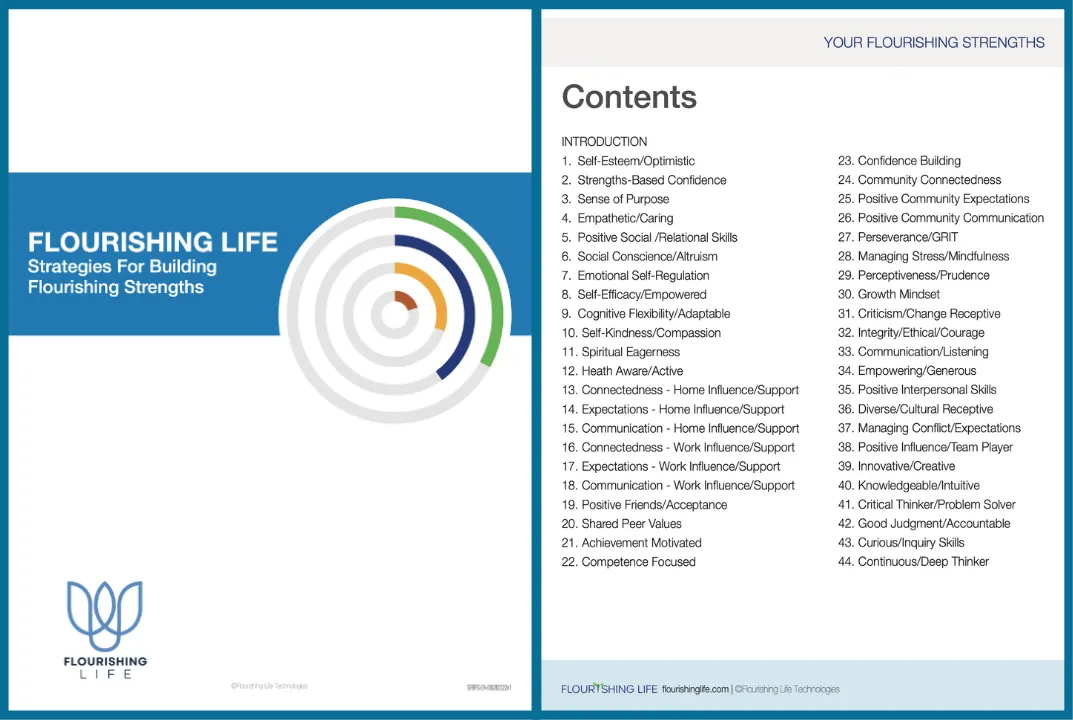
Task: Click the FLOURISHING LIFE footer logo
Action: tap(609, 689)
